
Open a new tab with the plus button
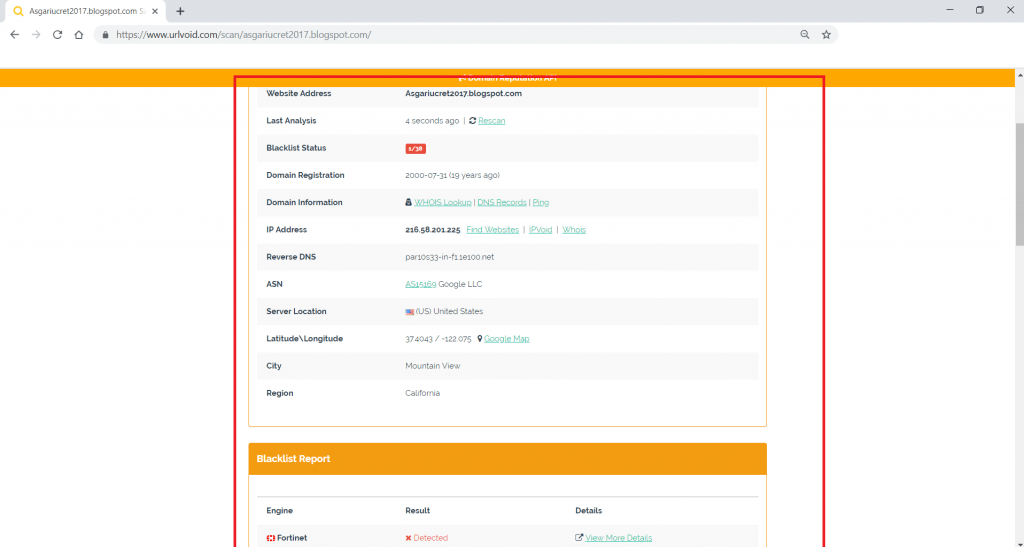pyautogui.click(x=180, y=11)
